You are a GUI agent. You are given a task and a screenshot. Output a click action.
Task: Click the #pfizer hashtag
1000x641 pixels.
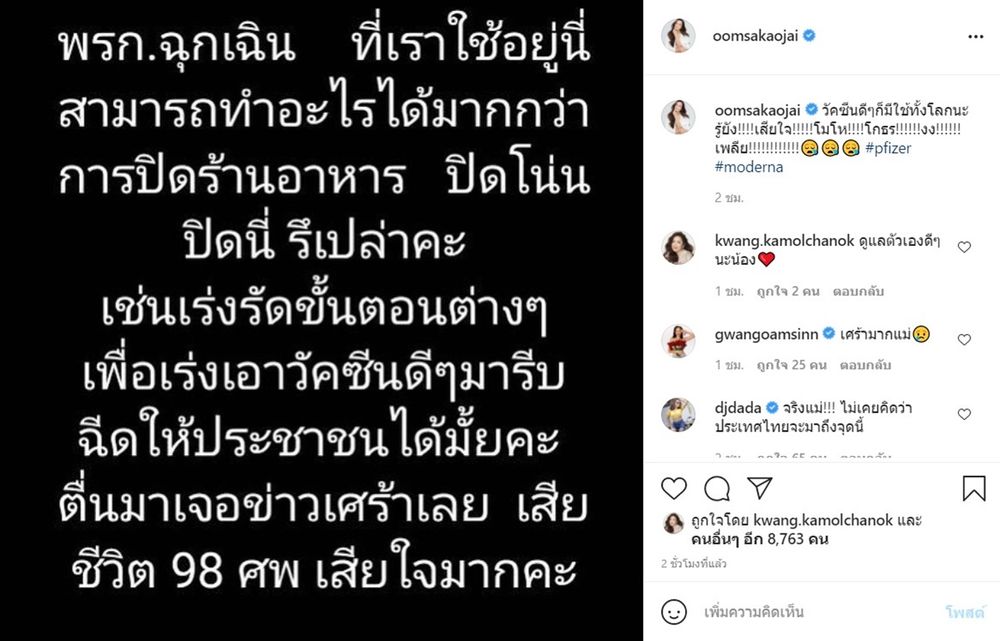pyautogui.click(x=888, y=148)
